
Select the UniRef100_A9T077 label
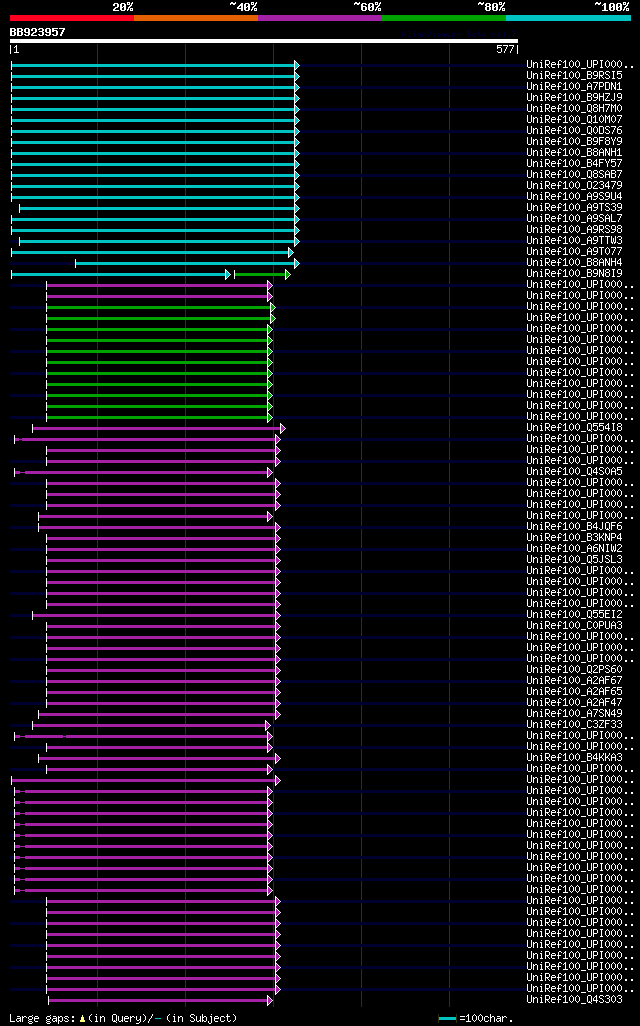click(x=574, y=251)
